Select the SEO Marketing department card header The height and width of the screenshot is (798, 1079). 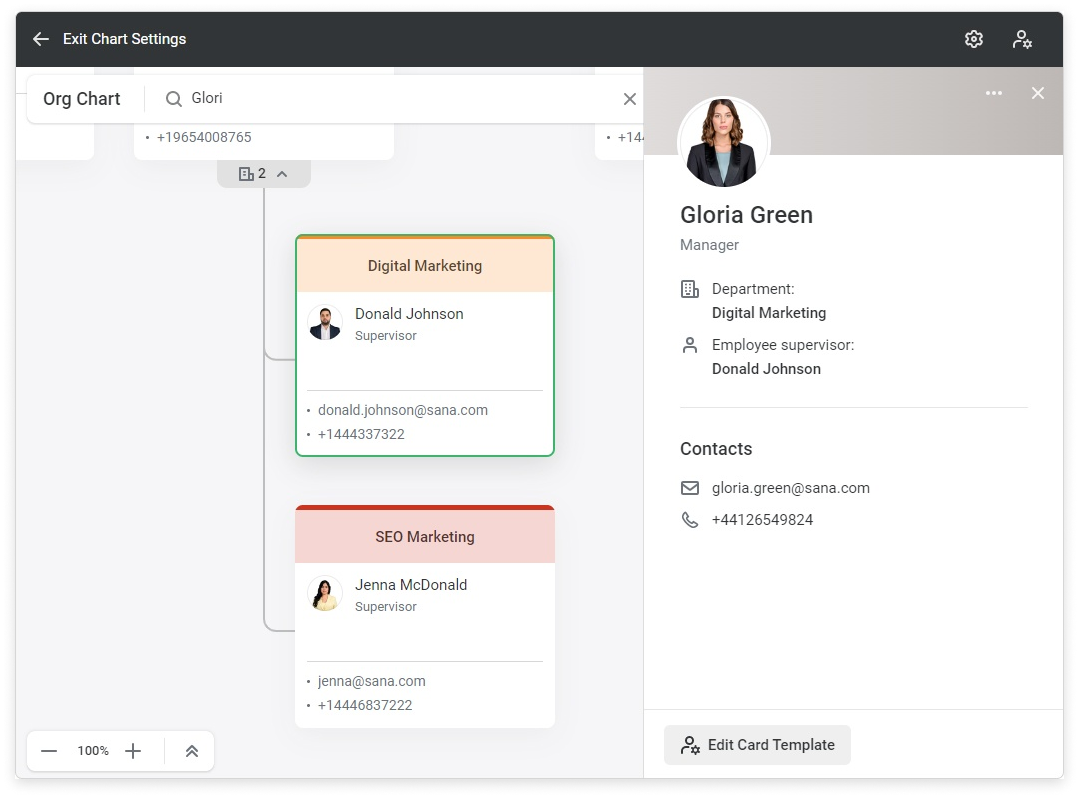(x=425, y=537)
